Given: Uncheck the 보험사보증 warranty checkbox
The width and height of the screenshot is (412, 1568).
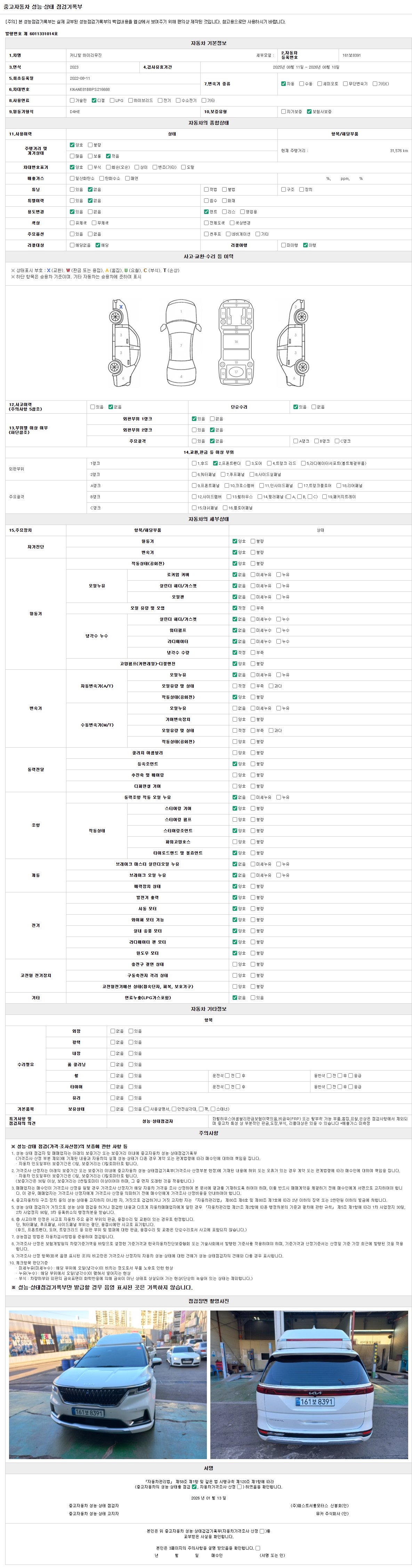Looking at the screenshot, I should pos(309,111).
